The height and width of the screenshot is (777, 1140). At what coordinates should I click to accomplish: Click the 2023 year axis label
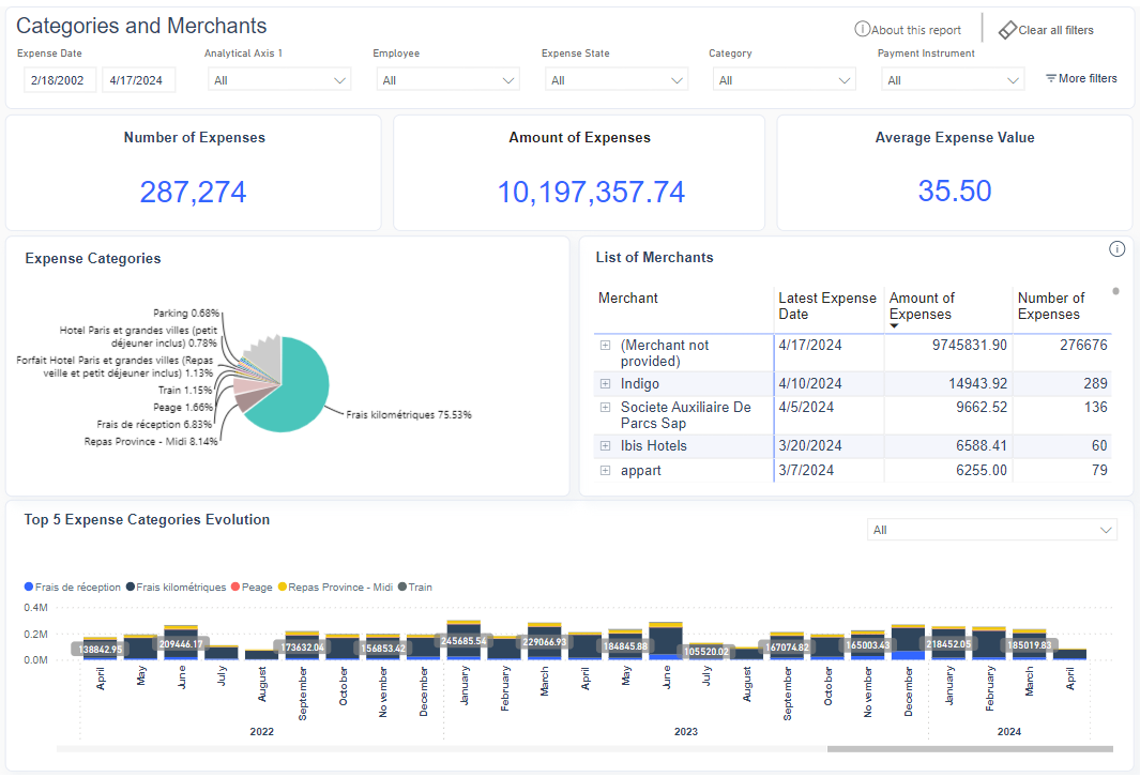pyautogui.click(x=686, y=731)
